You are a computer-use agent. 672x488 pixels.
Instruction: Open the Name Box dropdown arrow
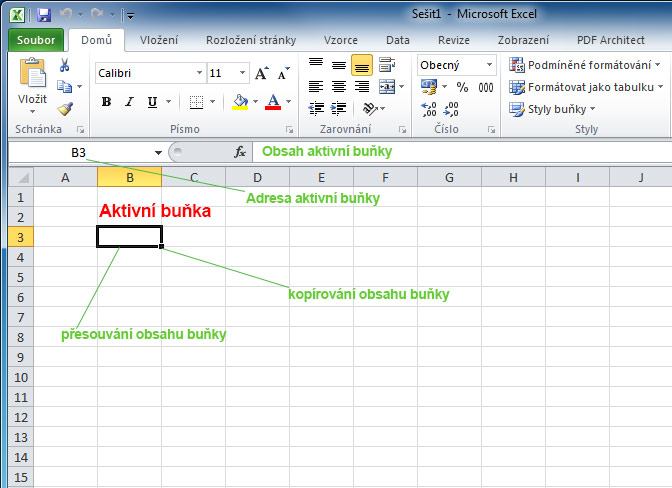[x=158, y=152]
